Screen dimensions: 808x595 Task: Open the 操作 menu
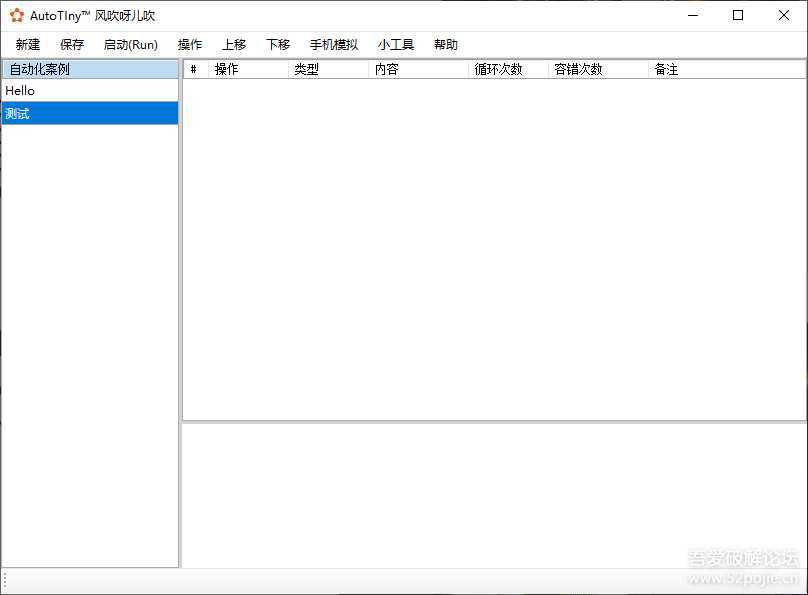190,44
